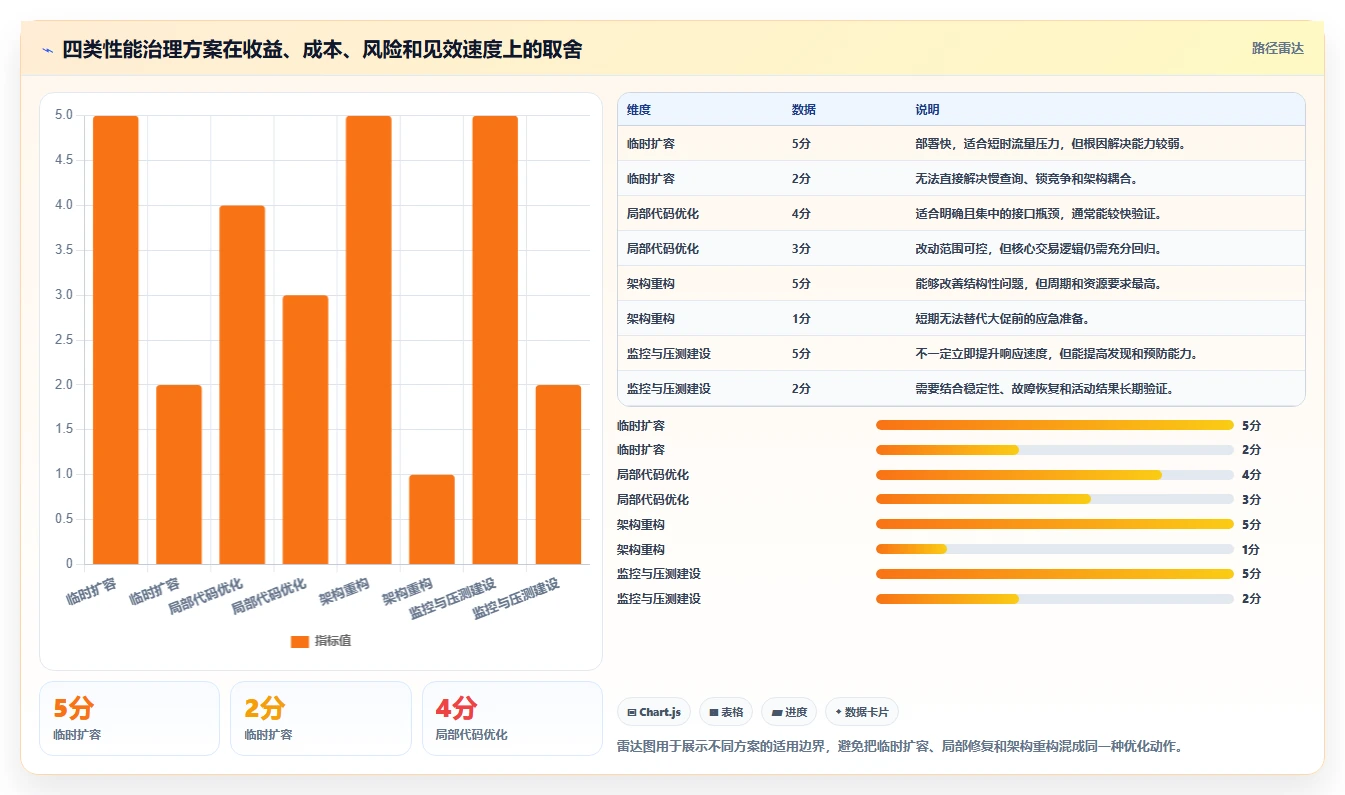Click the 临时扩容 chart bar with value 2
This screenshot has height=795, width=1345.
click(179, 474)
